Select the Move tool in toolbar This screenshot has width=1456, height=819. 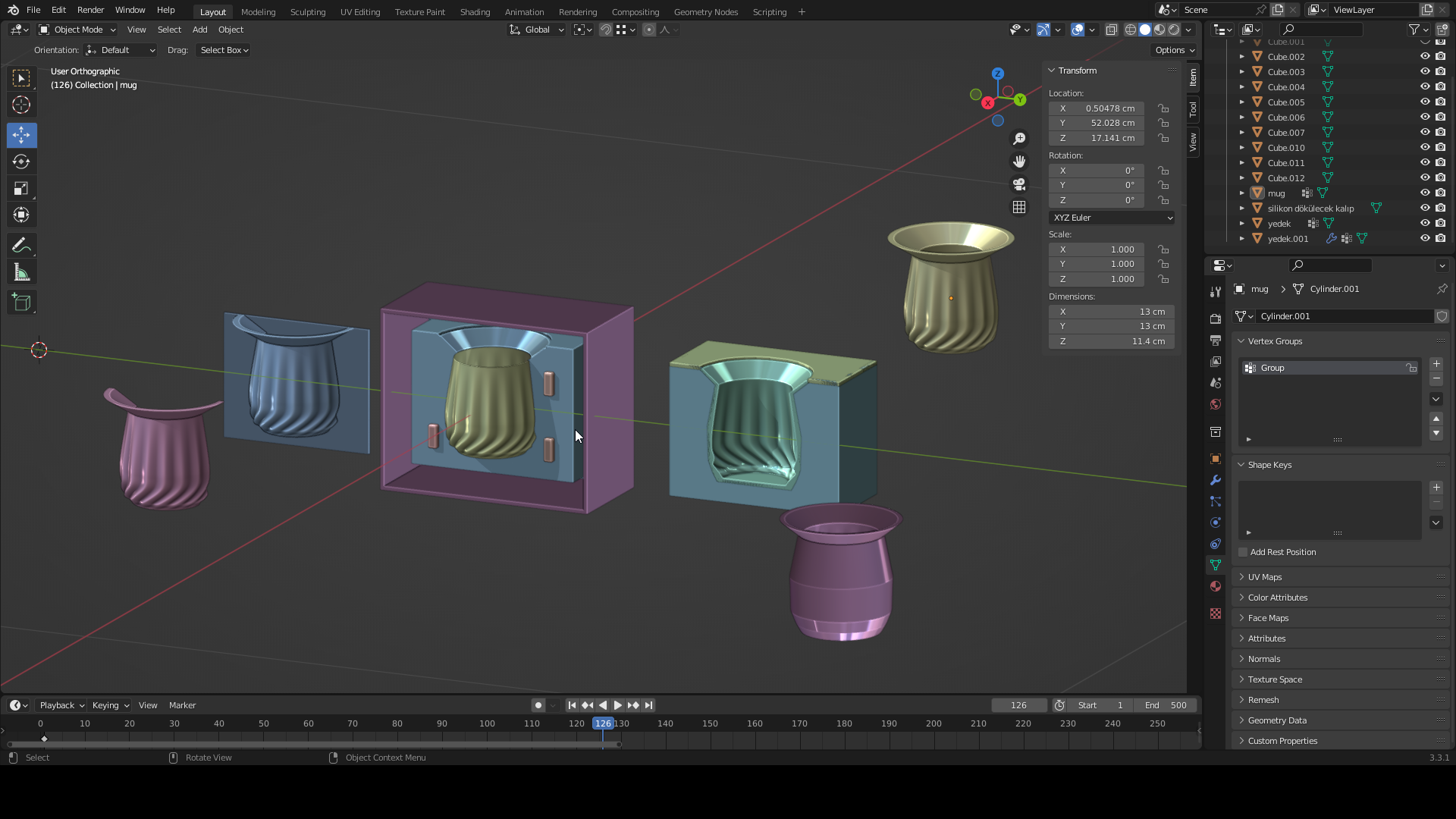(x=21, y=135)
